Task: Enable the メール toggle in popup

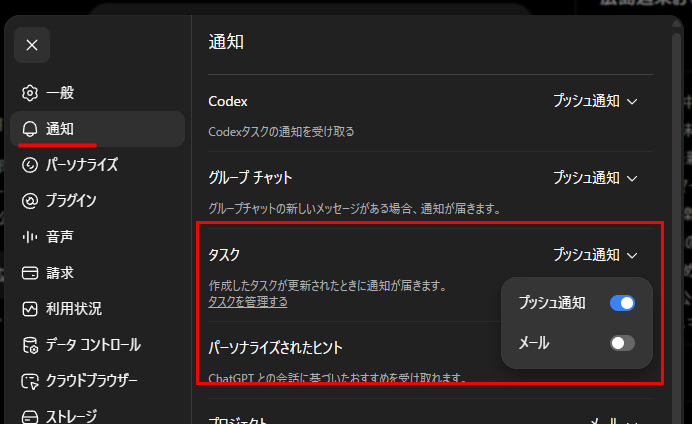Action: point(622,343)
